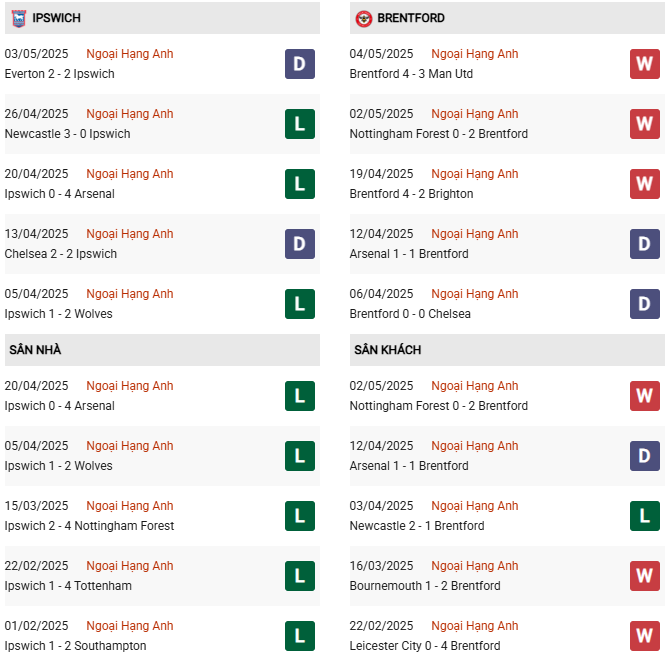666x659 pixels.
Task: Select the SÂN NHÀ section header
Action: tap(162, 350)
